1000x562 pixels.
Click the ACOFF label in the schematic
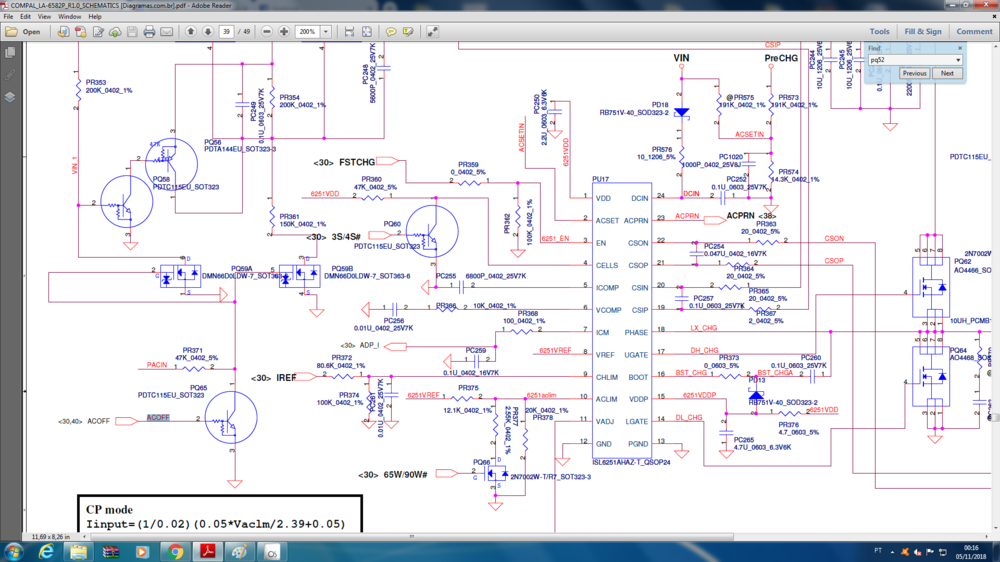[158, 418]
